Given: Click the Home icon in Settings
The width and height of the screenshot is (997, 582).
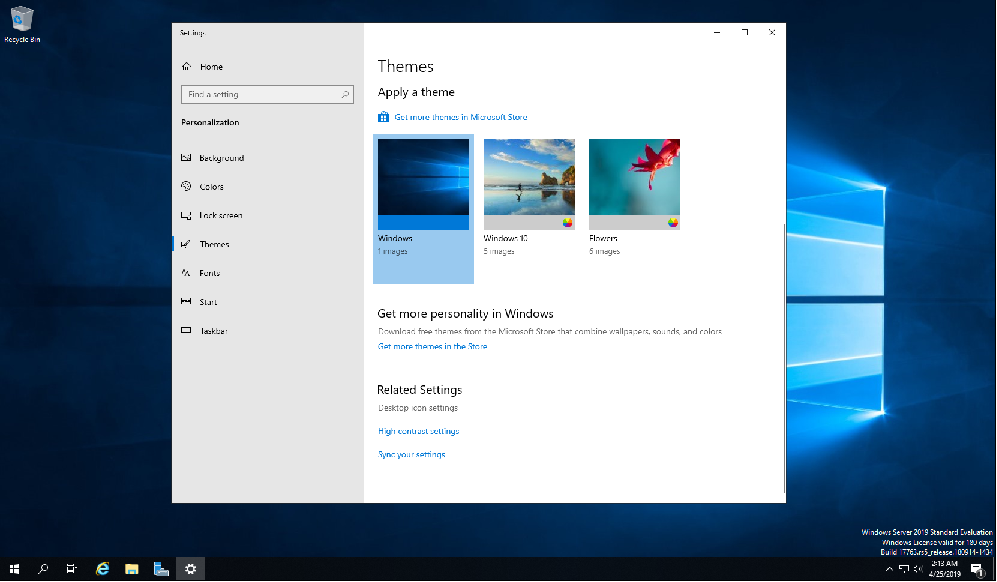Looking at the screenshot, I should click(x=188, y=66).
